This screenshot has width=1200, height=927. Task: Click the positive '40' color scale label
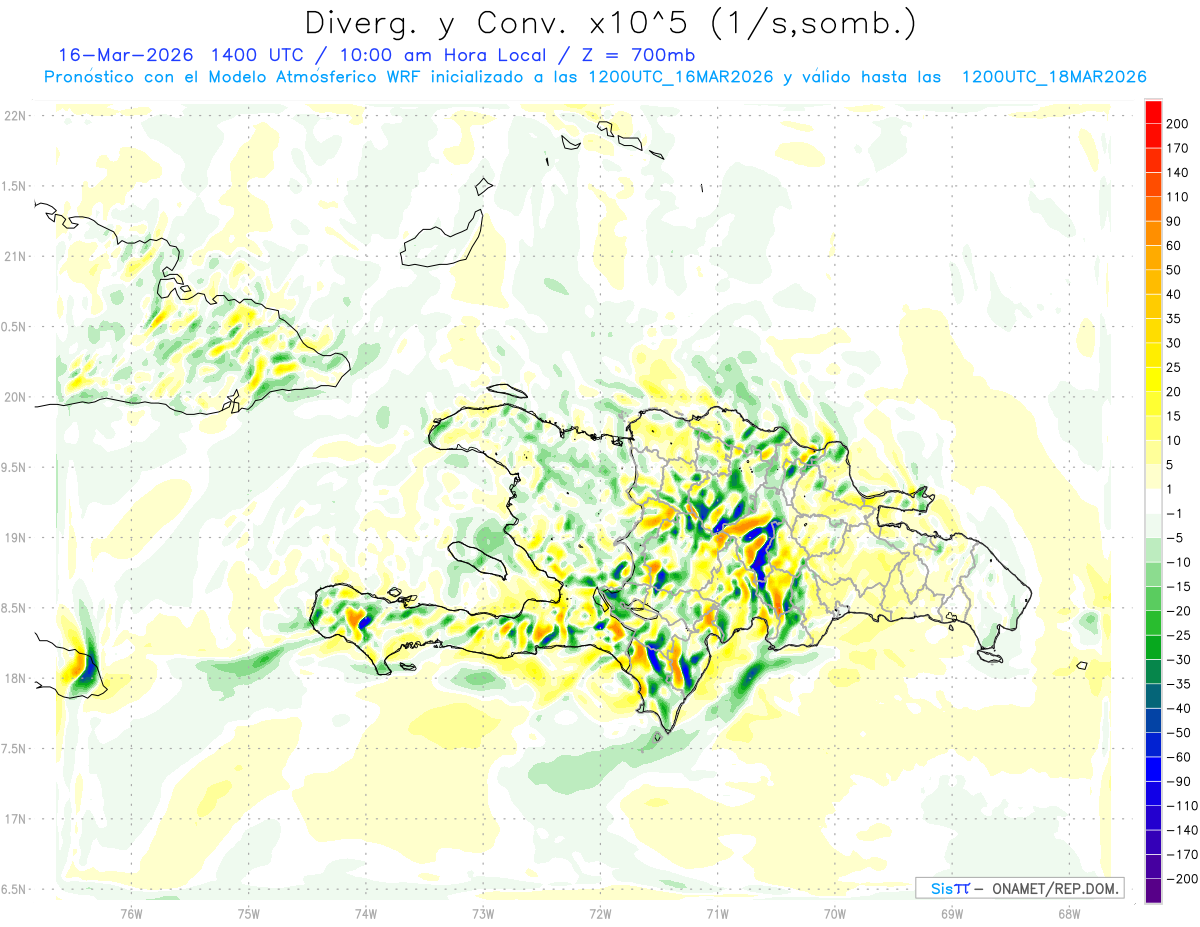(x=1174, y=295)
